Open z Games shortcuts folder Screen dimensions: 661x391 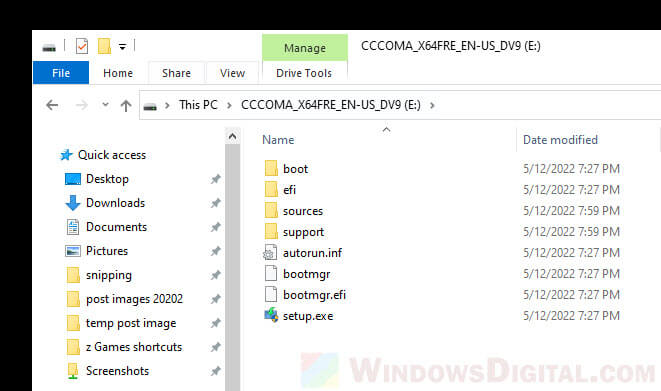pyautogui.click(x=134, y=347)
